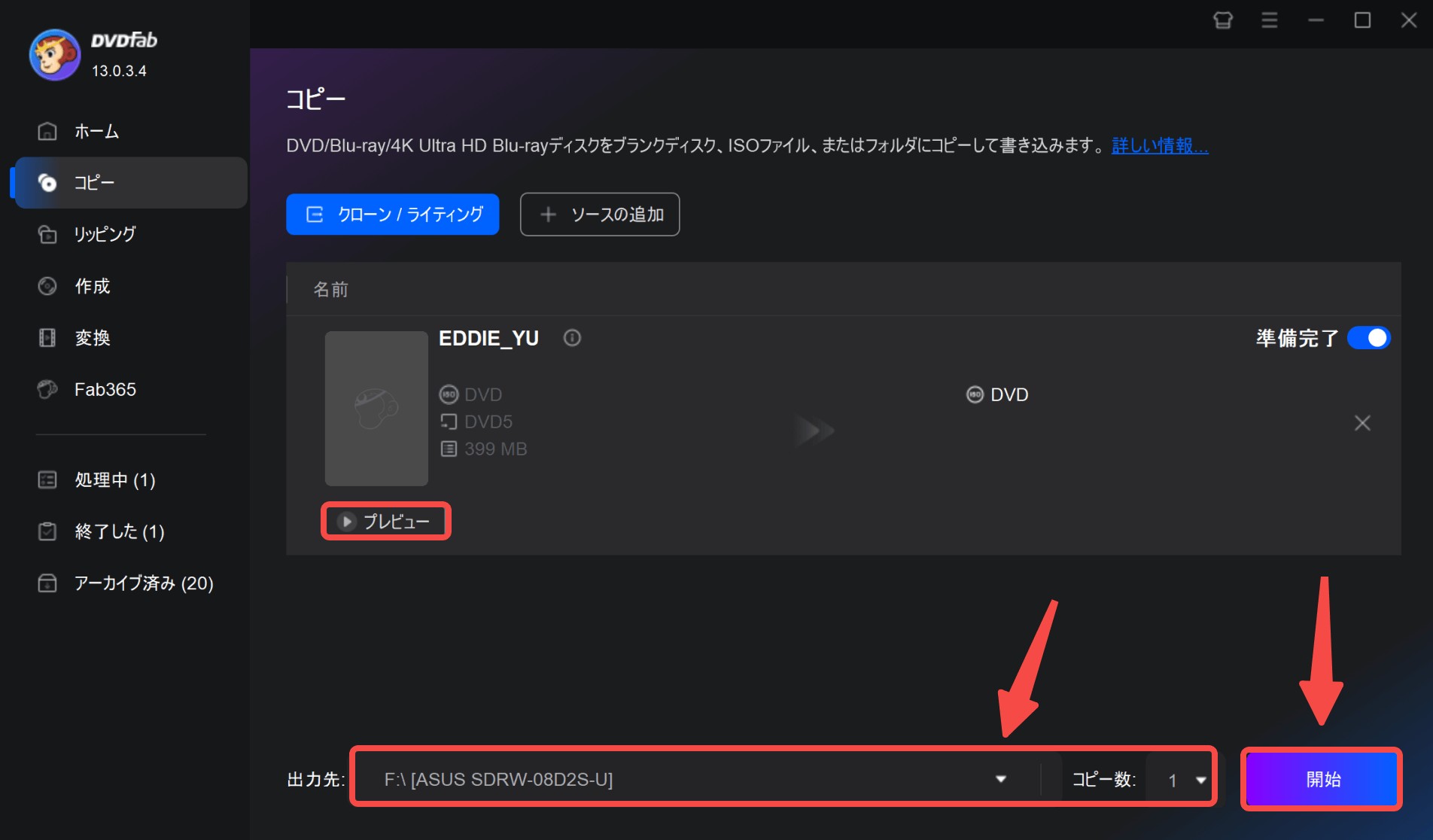
Task: Click the アーカイブ済み archive box icon
Action: pyautogui.click(x=47, y=583)
